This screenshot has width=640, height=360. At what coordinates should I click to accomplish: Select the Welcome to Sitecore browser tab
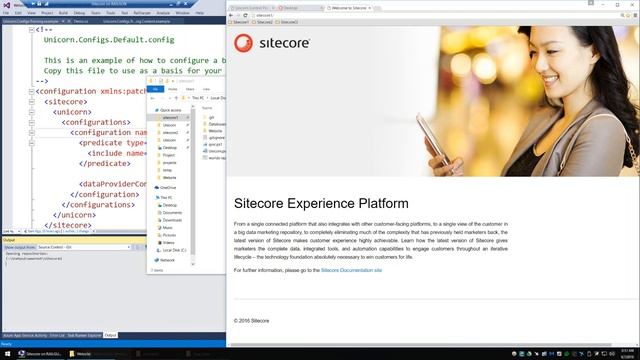coord(349,8)
